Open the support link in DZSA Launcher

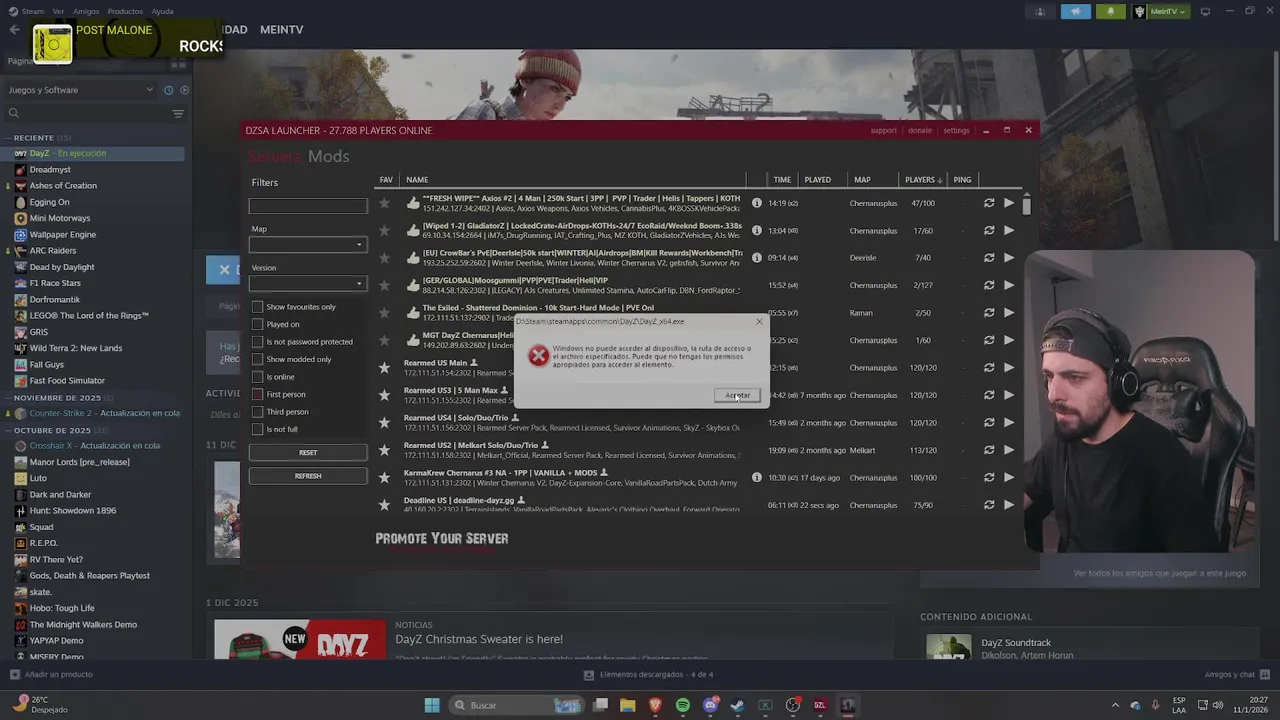[883, 130]
